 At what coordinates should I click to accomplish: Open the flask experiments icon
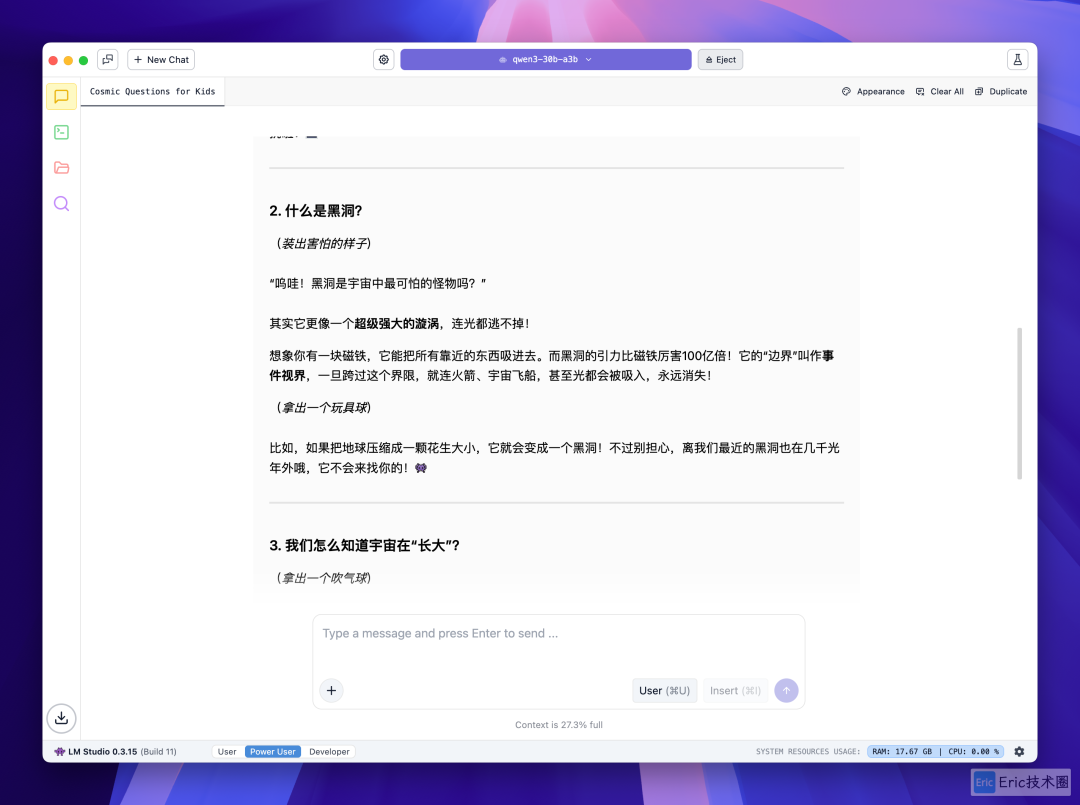1017,60
